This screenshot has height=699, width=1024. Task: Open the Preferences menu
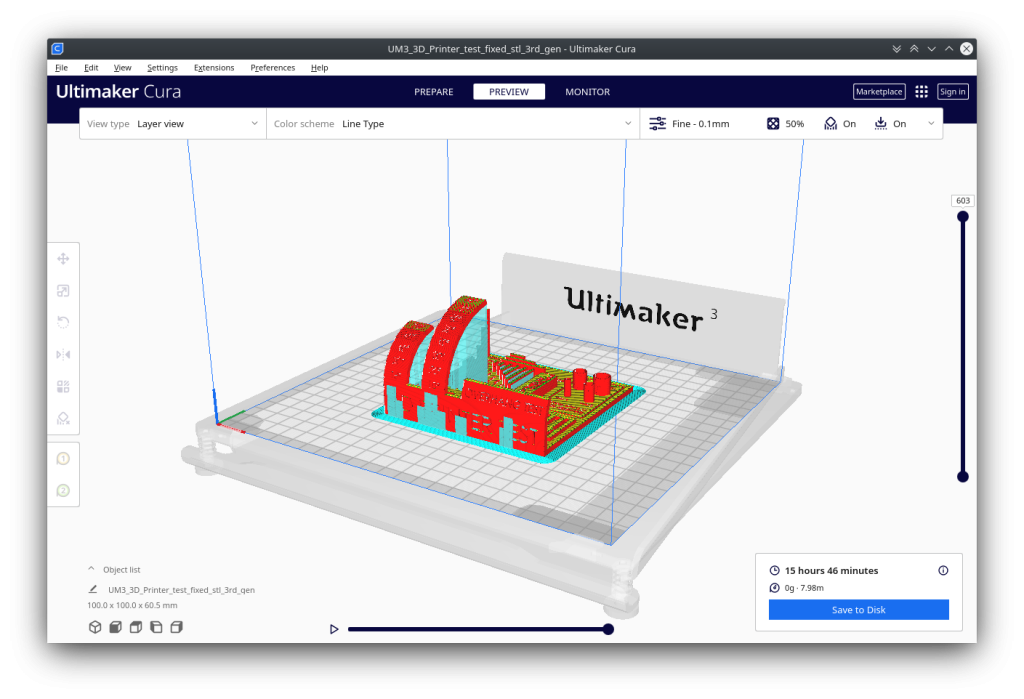[x=272, y=68]
